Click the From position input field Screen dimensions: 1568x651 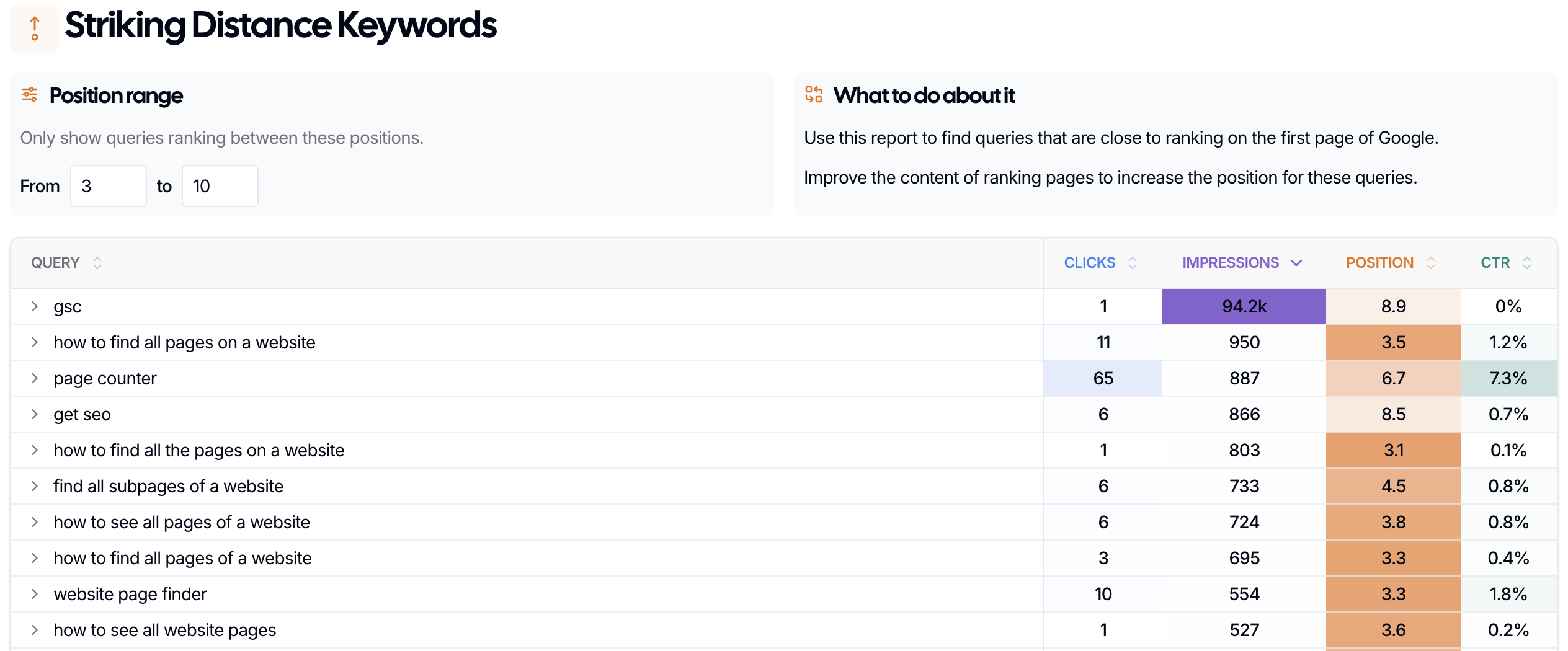(109, 186)
